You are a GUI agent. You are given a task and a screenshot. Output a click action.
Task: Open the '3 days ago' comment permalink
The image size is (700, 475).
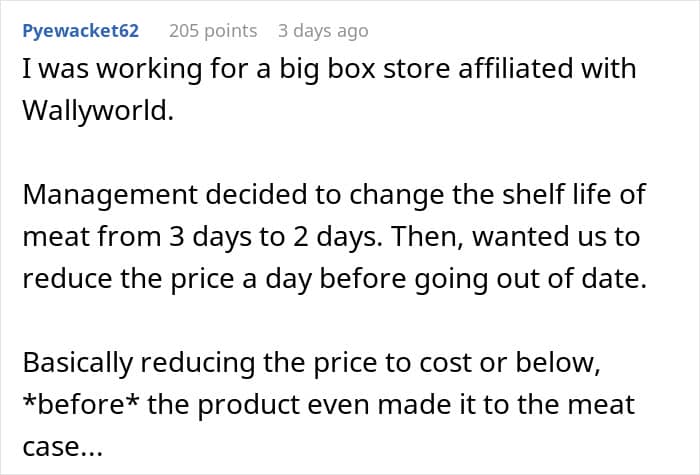point(323,31)
